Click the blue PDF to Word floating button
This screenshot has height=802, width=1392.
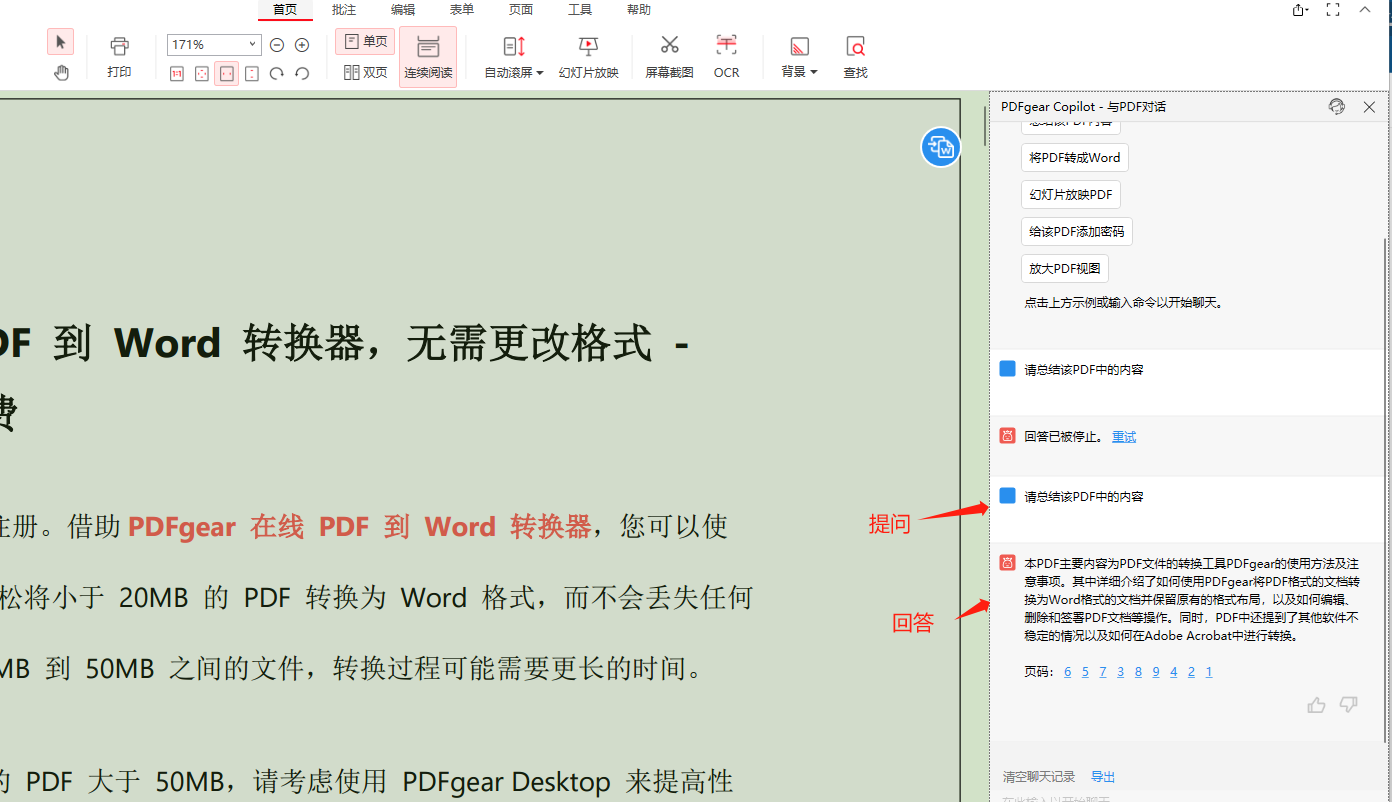coord(940,148)
